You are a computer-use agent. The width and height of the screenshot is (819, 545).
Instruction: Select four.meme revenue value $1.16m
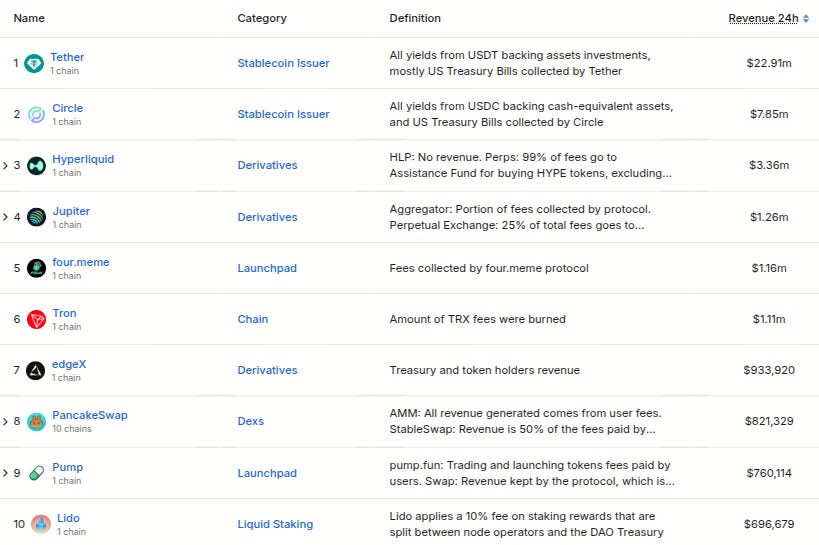point(769,268)
